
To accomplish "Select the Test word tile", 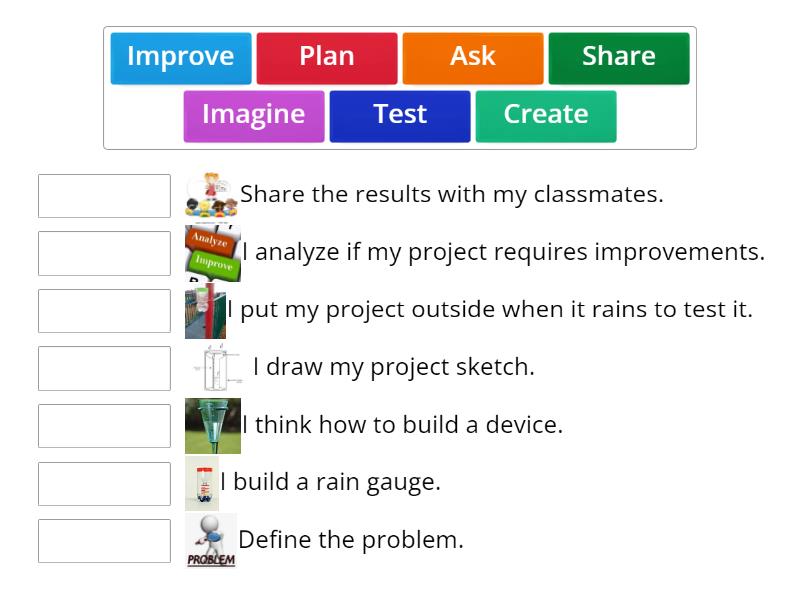I will (x=400, y=114).
